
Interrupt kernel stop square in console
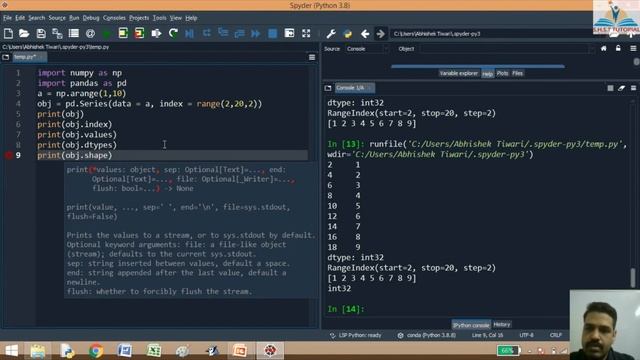pyautogui.click(x=610, y=88)
